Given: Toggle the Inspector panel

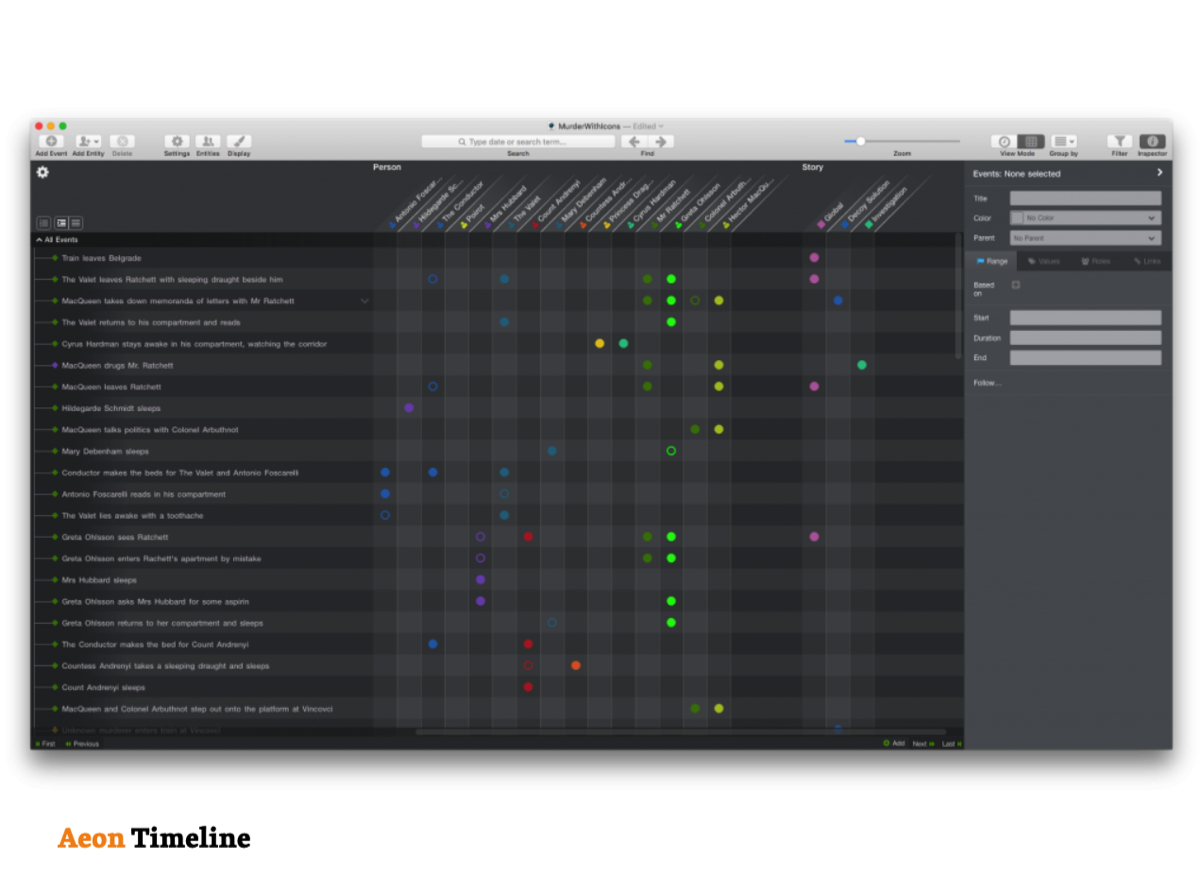Looking at the screenshot, I should (x=1152, y=142).
